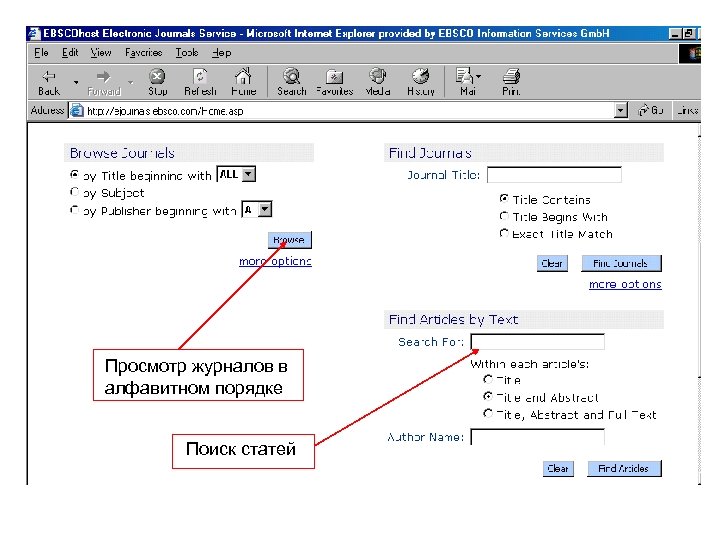
Task: Click the Back toolbar button
Action: click(49, 83)
